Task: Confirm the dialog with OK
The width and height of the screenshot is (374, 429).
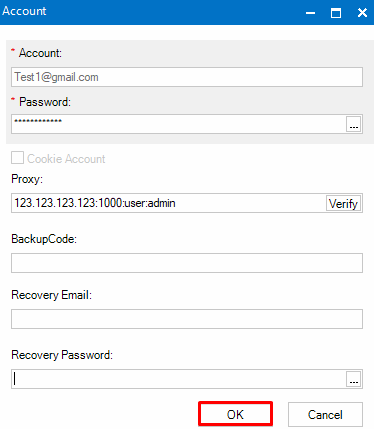Action: 235,414
